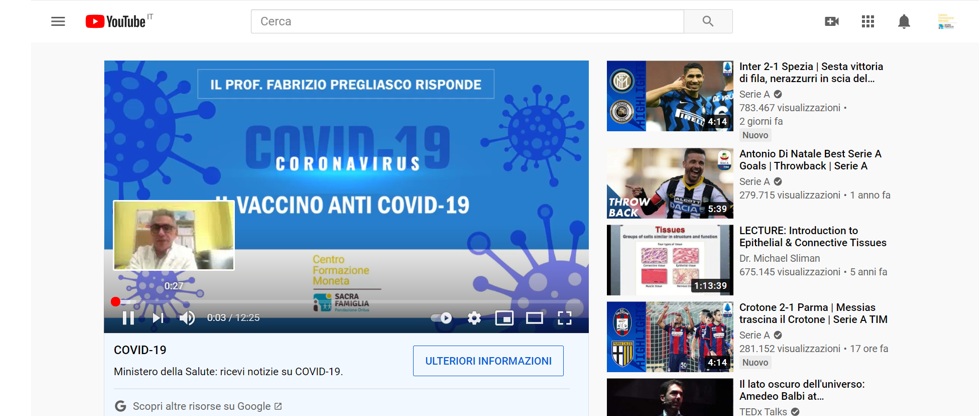
Task: Click ULTERIORI INFORMAZIONI button
Action: click(488, 361)
